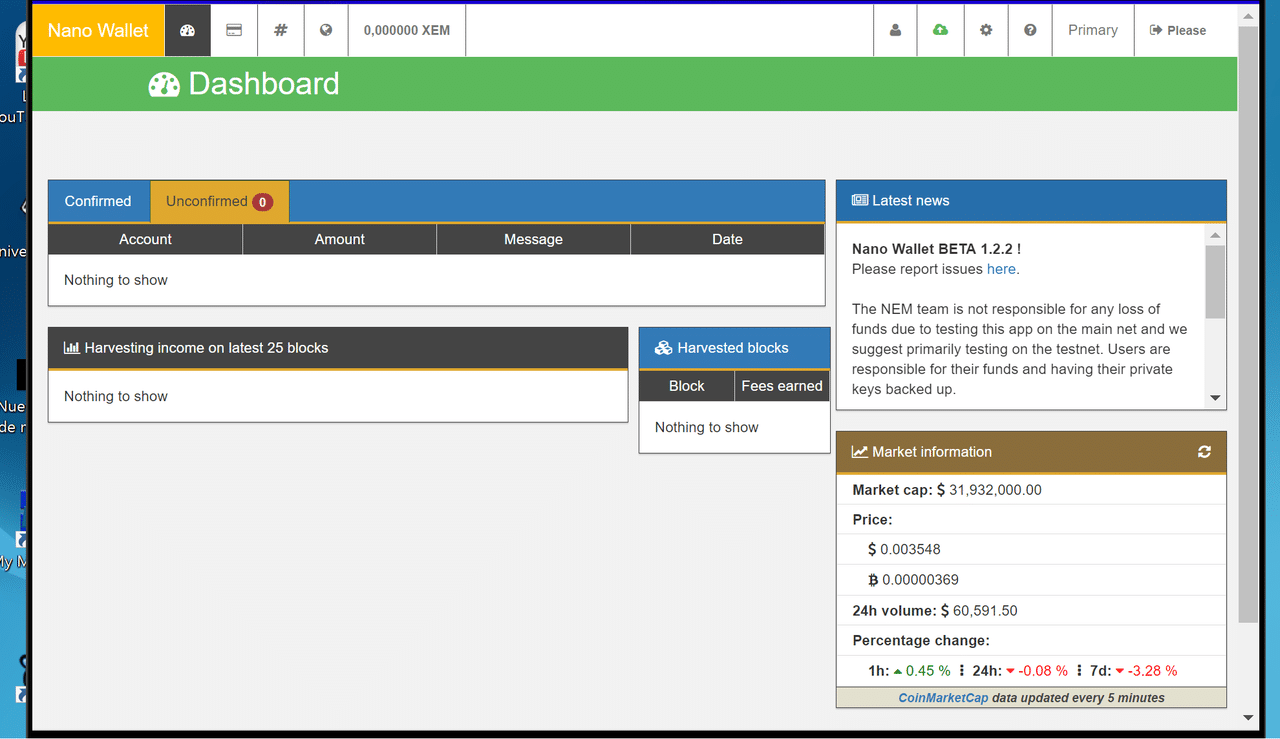The image size is (1280, 739).
Task: Click the dollar price 0.003548
Action: tap(904, 549)
